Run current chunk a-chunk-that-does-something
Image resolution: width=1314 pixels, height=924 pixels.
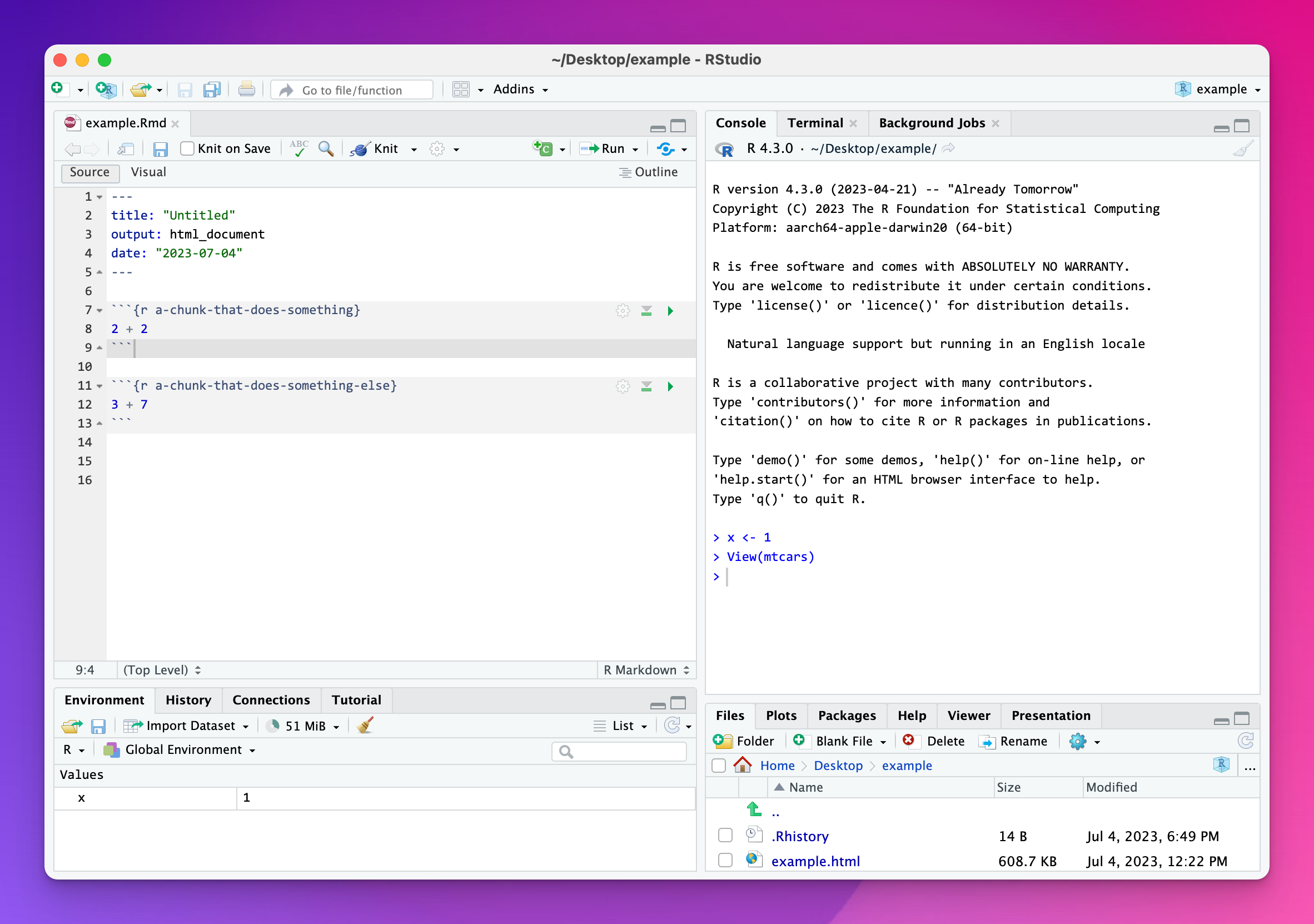670,311
